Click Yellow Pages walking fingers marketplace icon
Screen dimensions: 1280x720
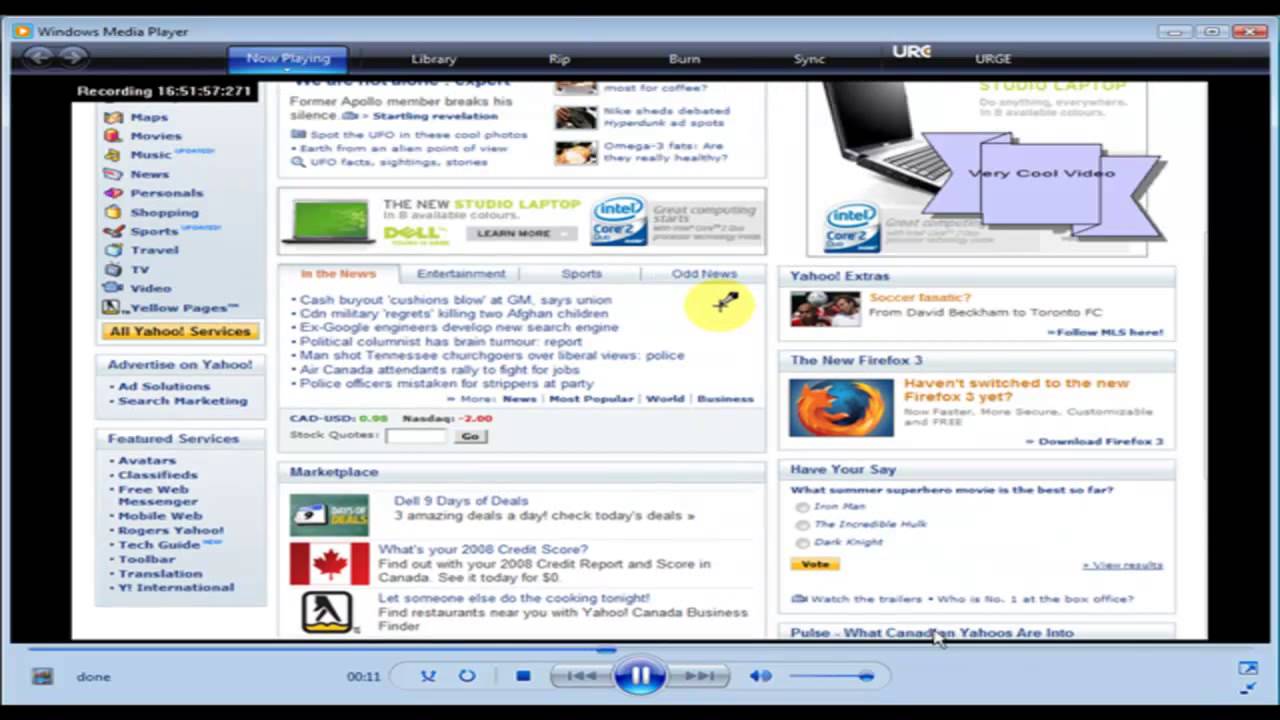(x=329, y=612)
